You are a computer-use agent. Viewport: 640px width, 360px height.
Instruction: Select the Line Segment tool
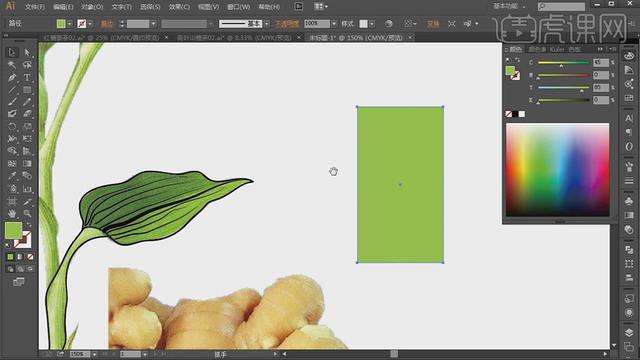point(12,89)
